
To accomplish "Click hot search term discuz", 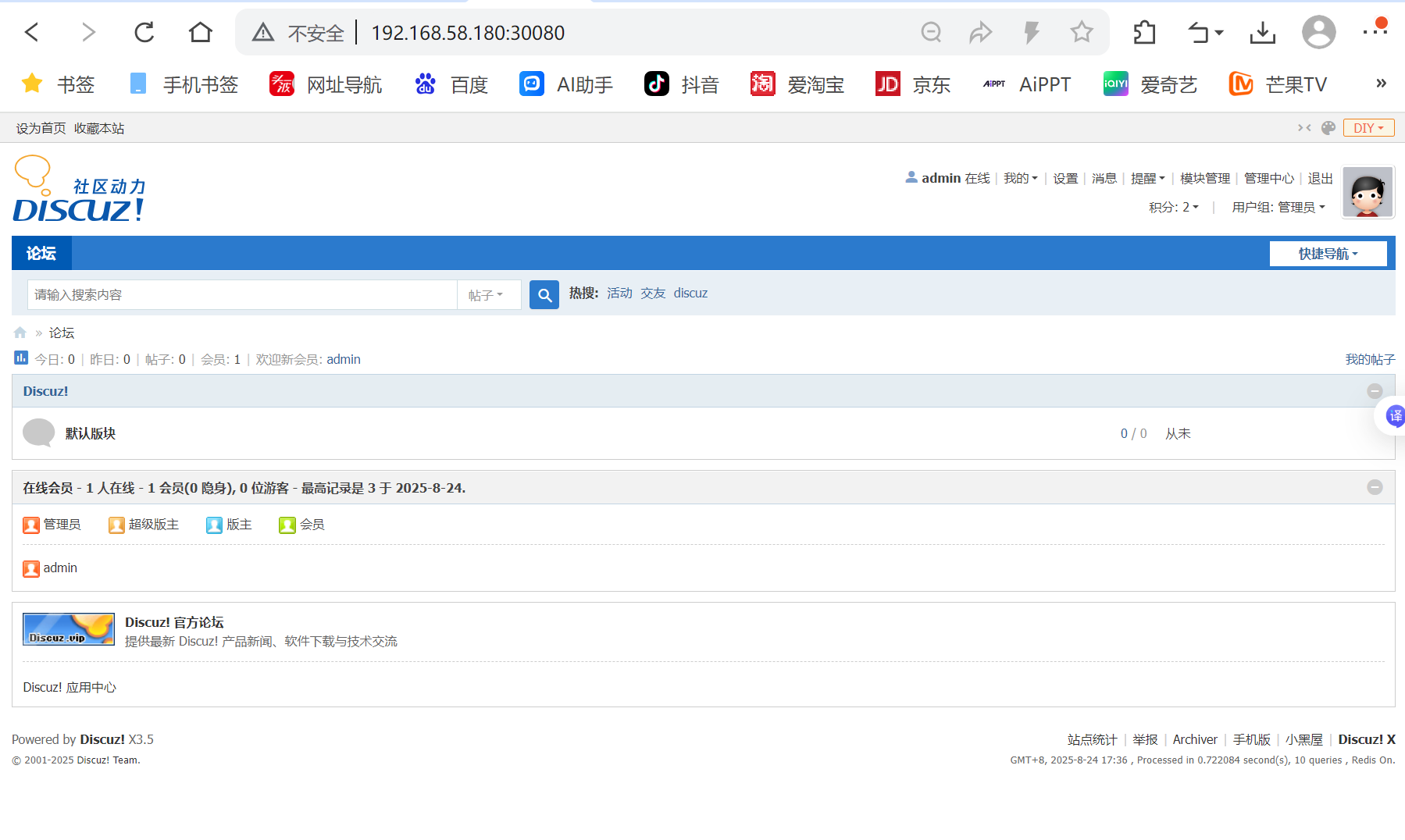I will click(690, 293).
